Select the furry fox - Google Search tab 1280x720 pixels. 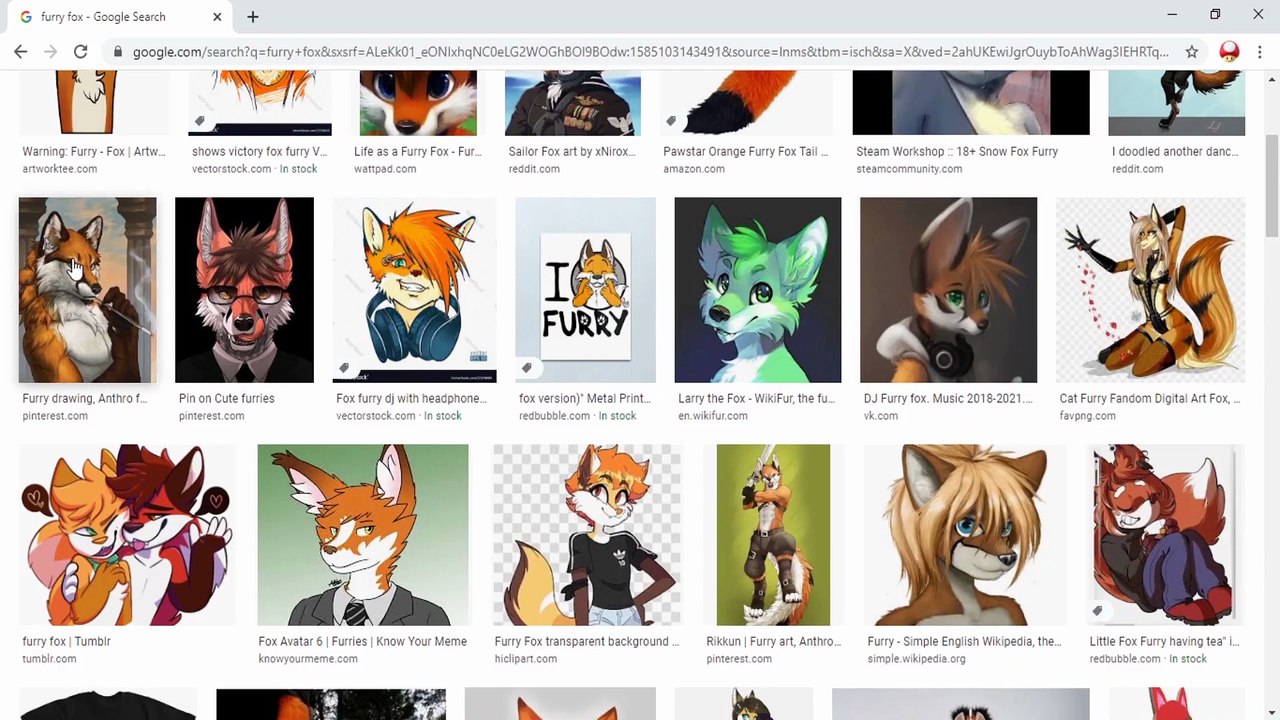(118, 17)
